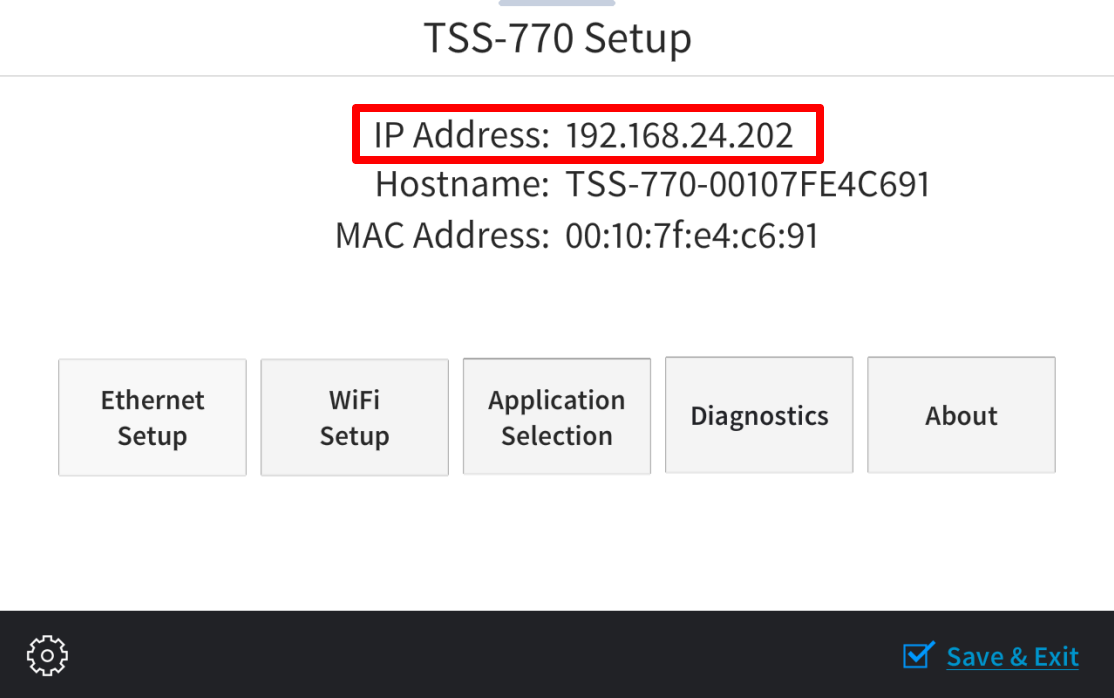
Task: Open the Diagnostics page
Action: [759, 415]
